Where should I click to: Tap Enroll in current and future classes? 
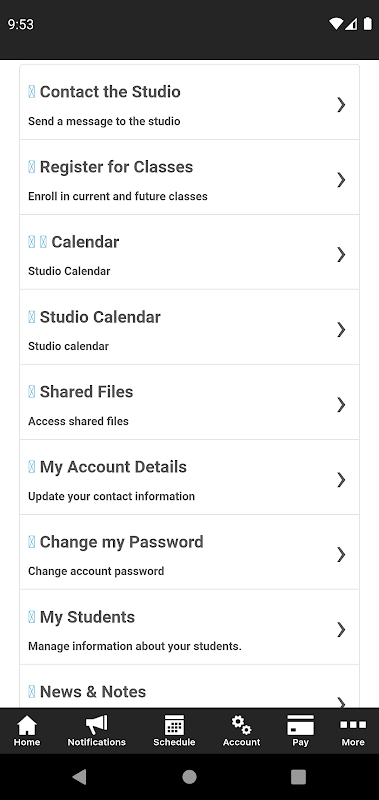click(x=118, y=196)
